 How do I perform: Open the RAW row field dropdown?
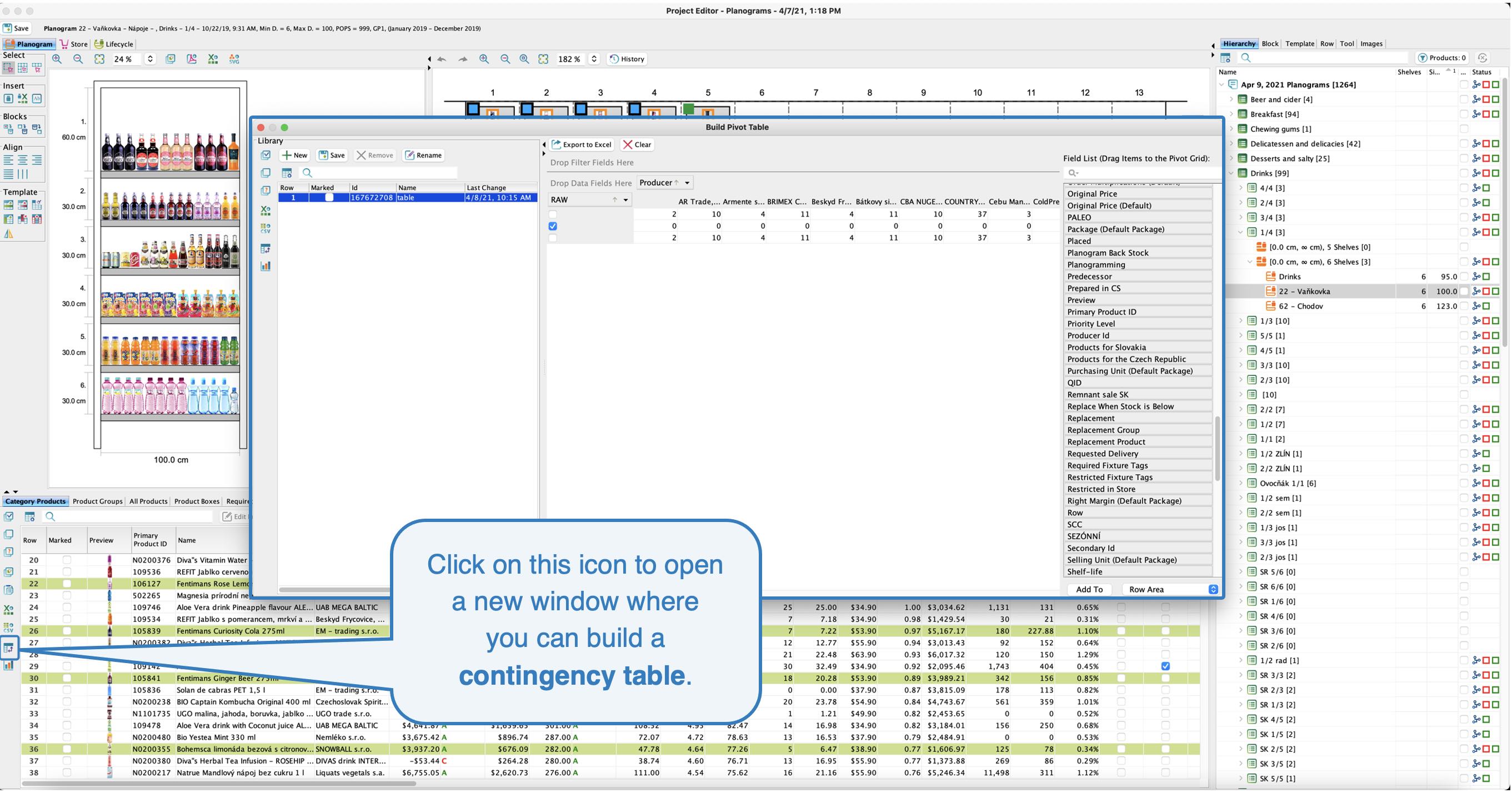(x=625, y=199)
